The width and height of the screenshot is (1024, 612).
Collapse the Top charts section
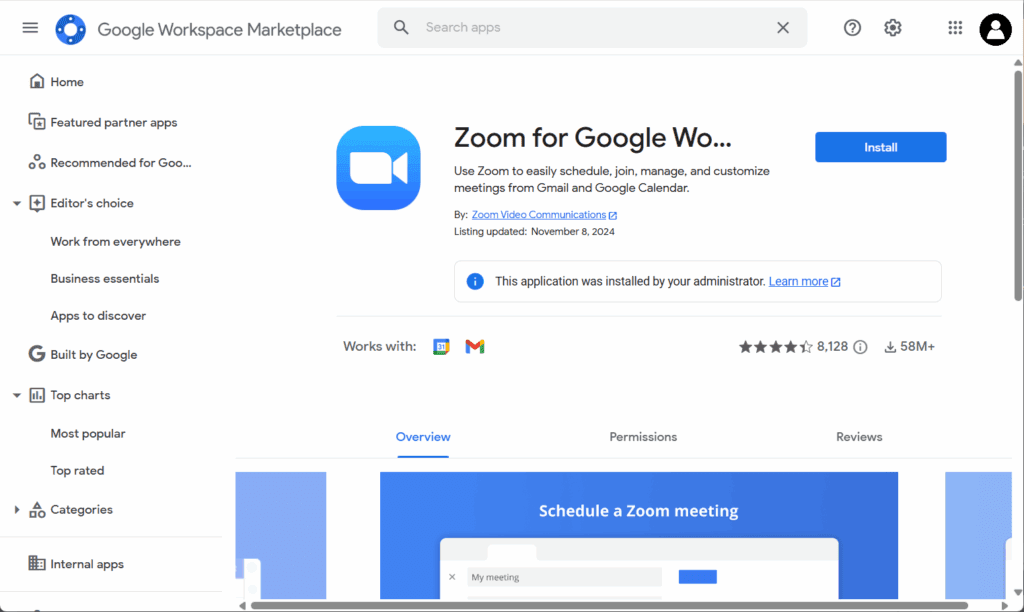(x=17, y=395)
